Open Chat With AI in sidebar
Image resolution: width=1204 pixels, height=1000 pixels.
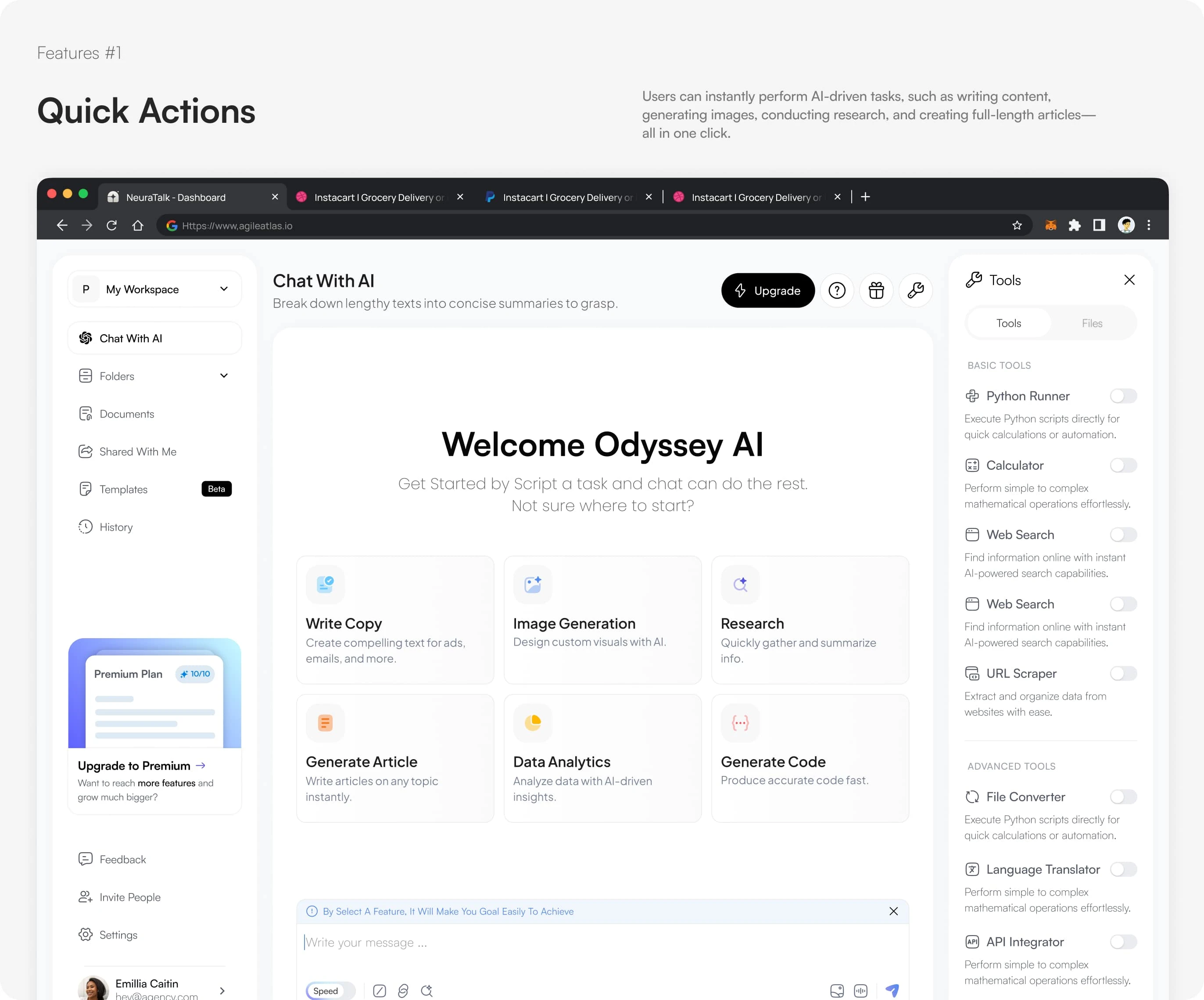click(154, 338)
